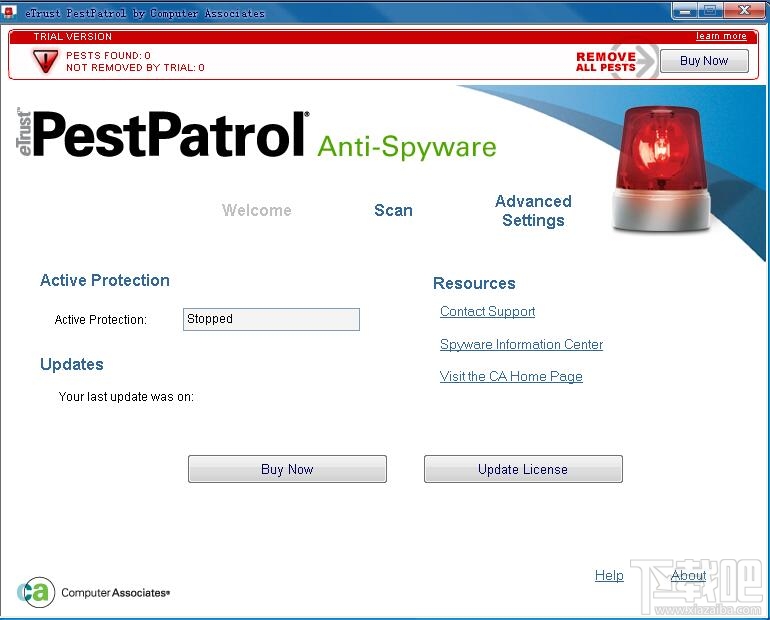Click the PestPatrol title bar app icon
The image size is (770, 620).
click(9, 12)
